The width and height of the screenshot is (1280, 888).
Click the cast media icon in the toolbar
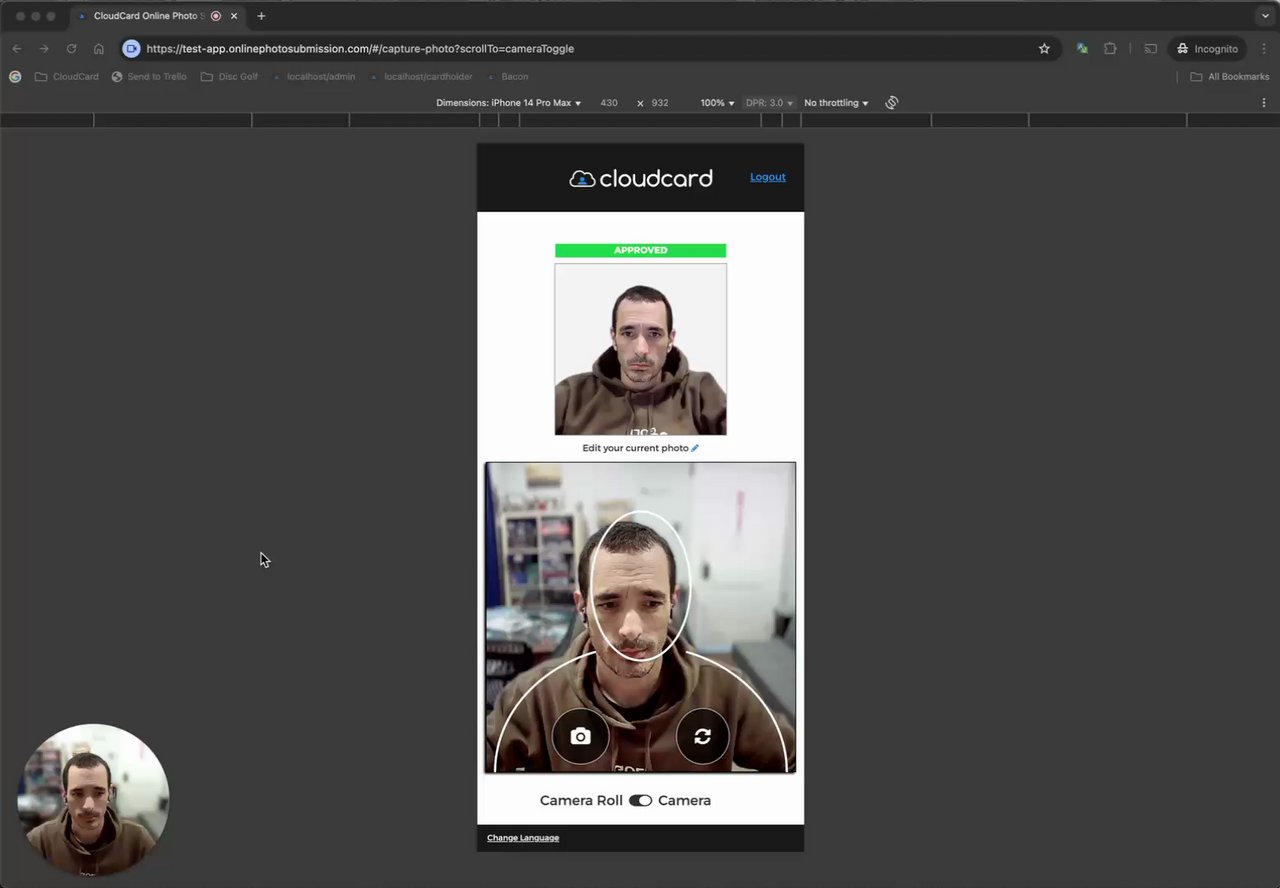tap(1150, 48)
